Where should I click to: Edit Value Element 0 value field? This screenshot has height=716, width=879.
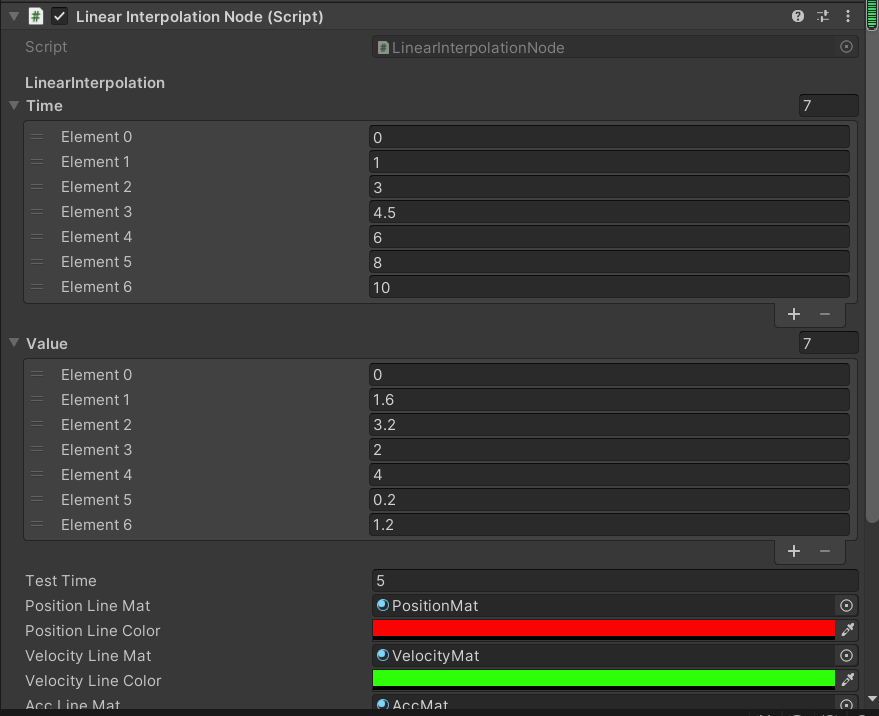click(609, 375)
